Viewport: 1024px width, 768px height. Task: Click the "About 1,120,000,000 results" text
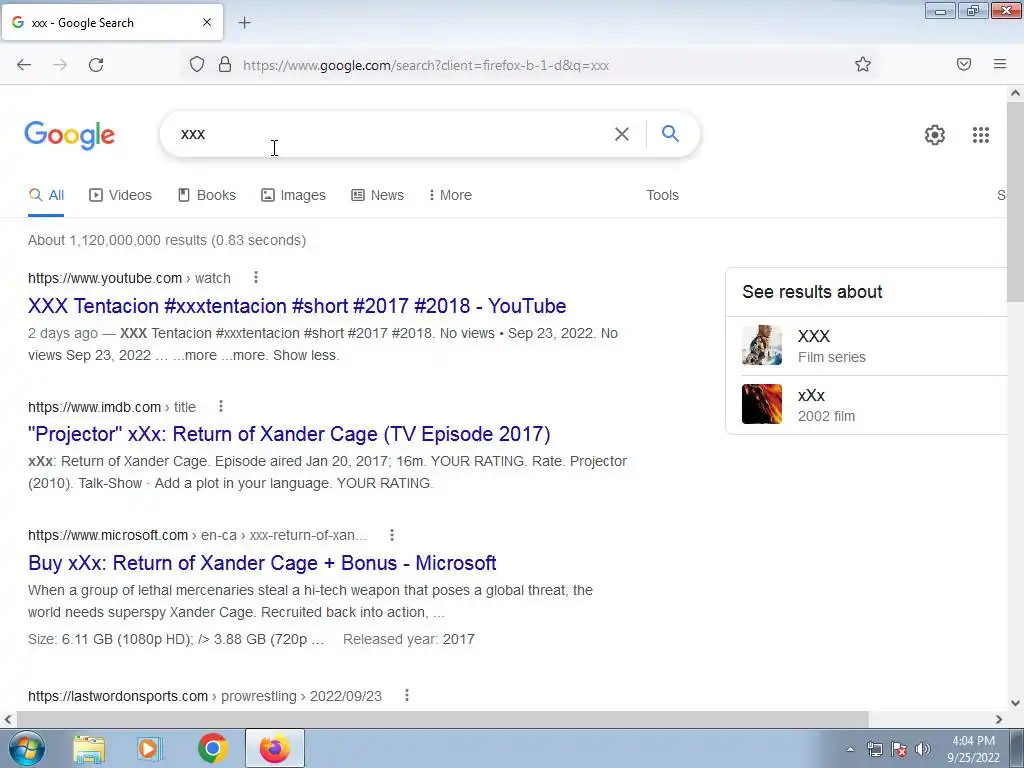[x=167, y=240]
